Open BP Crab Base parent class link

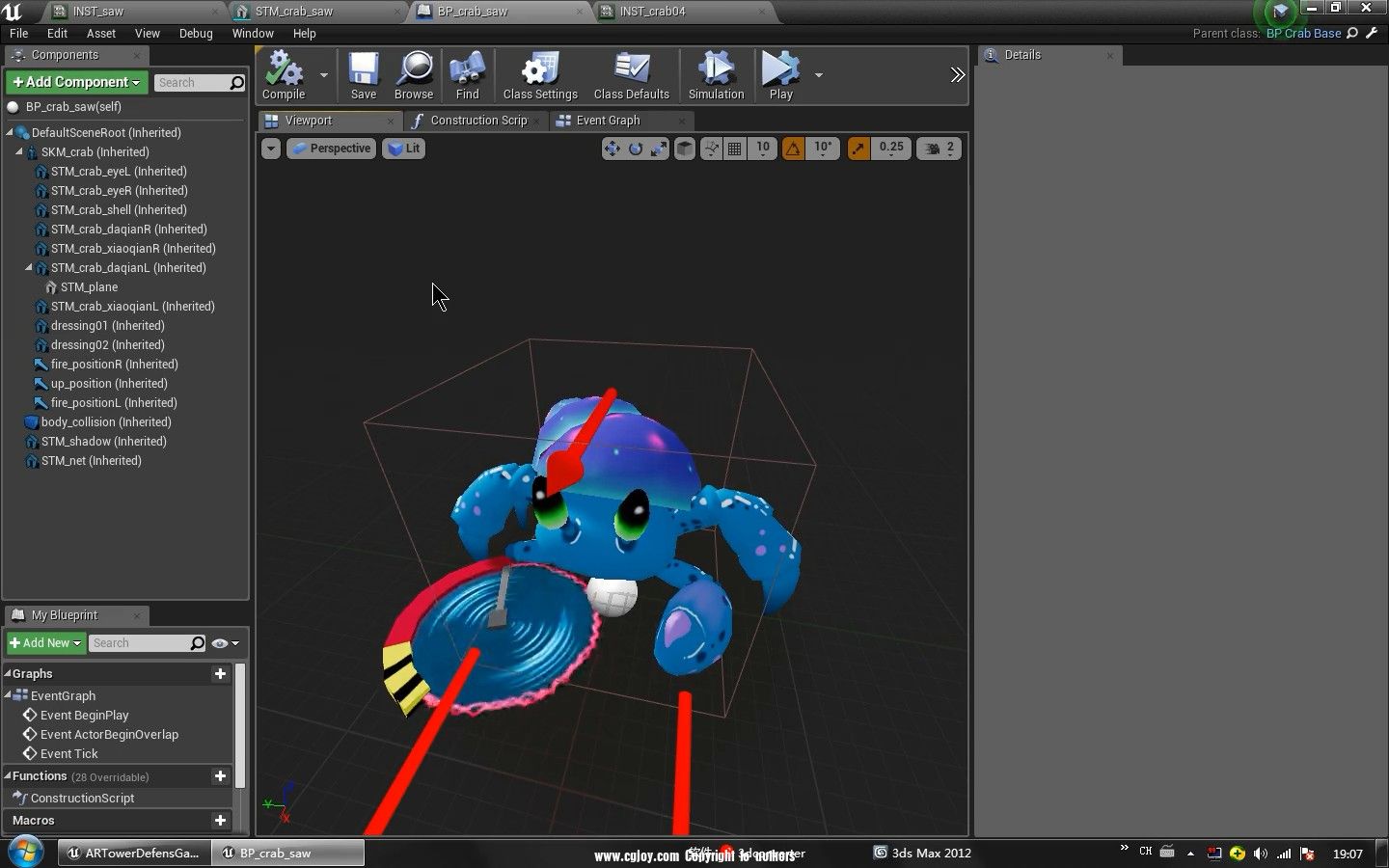pos(1303,33)
